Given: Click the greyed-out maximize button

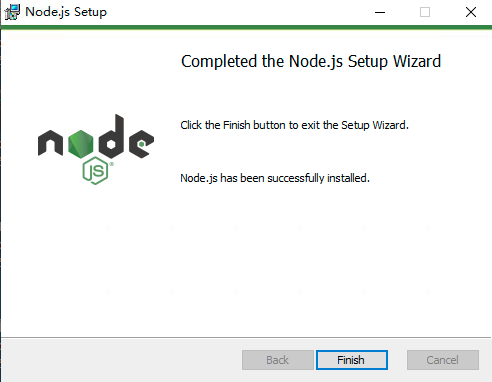Looking at the screenshot, I should point(425,12).
